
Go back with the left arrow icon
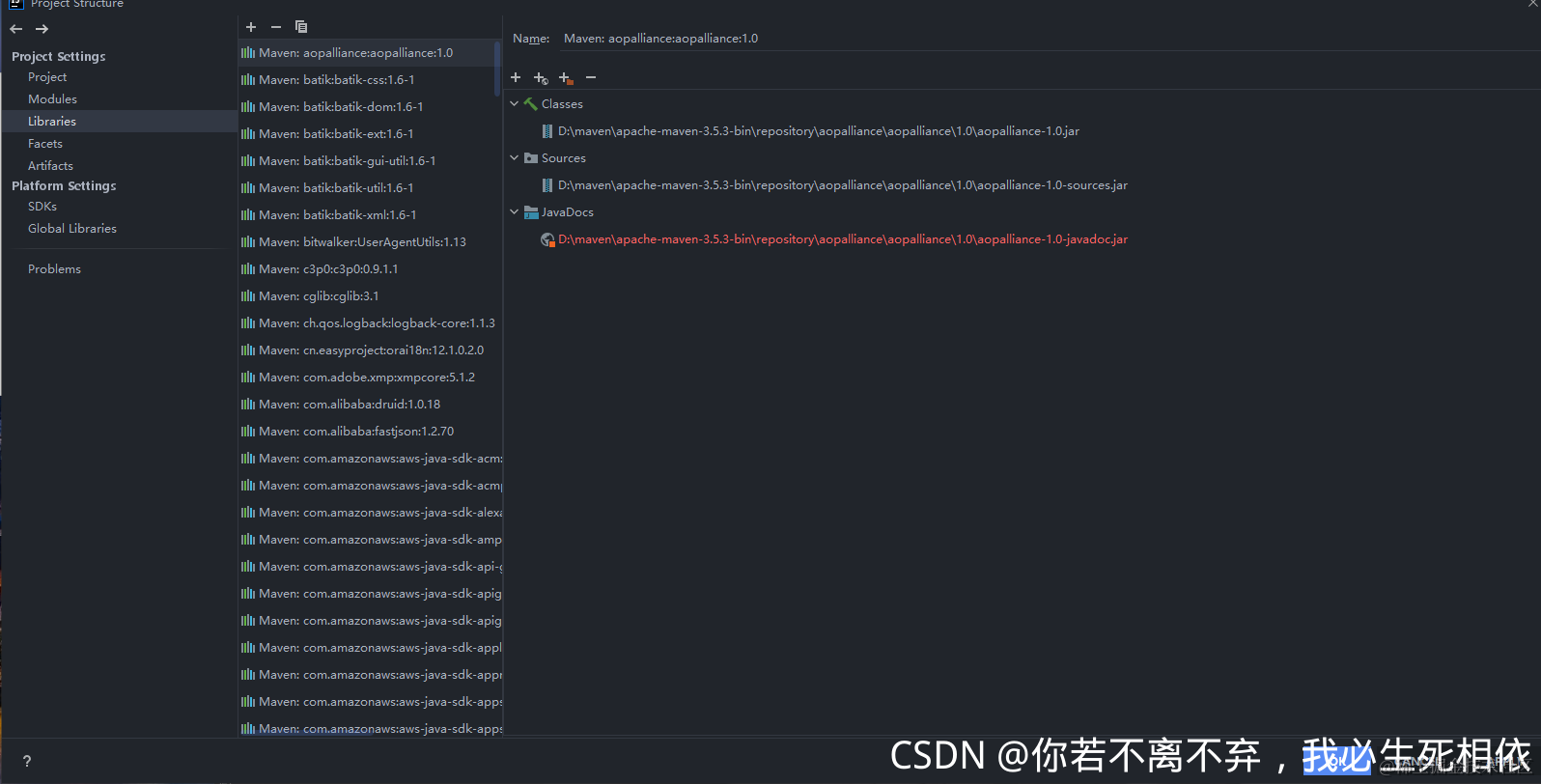pos(16,29)
